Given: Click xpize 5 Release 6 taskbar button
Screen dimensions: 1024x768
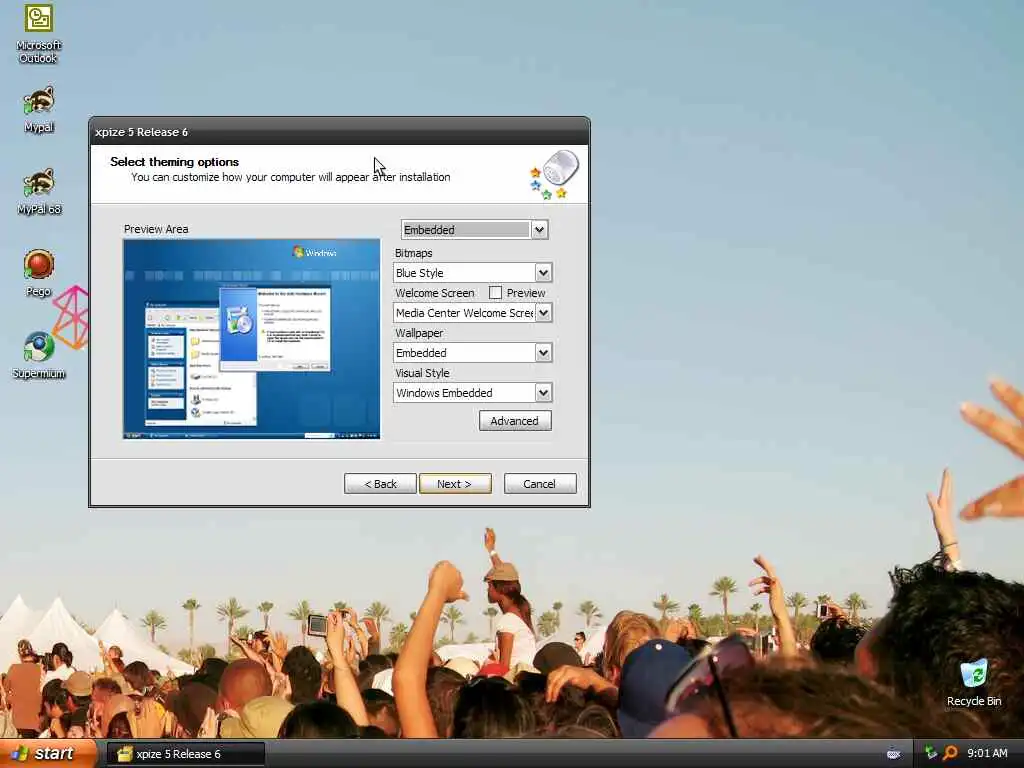Looking at the screenshot, I should pos(186,754).
